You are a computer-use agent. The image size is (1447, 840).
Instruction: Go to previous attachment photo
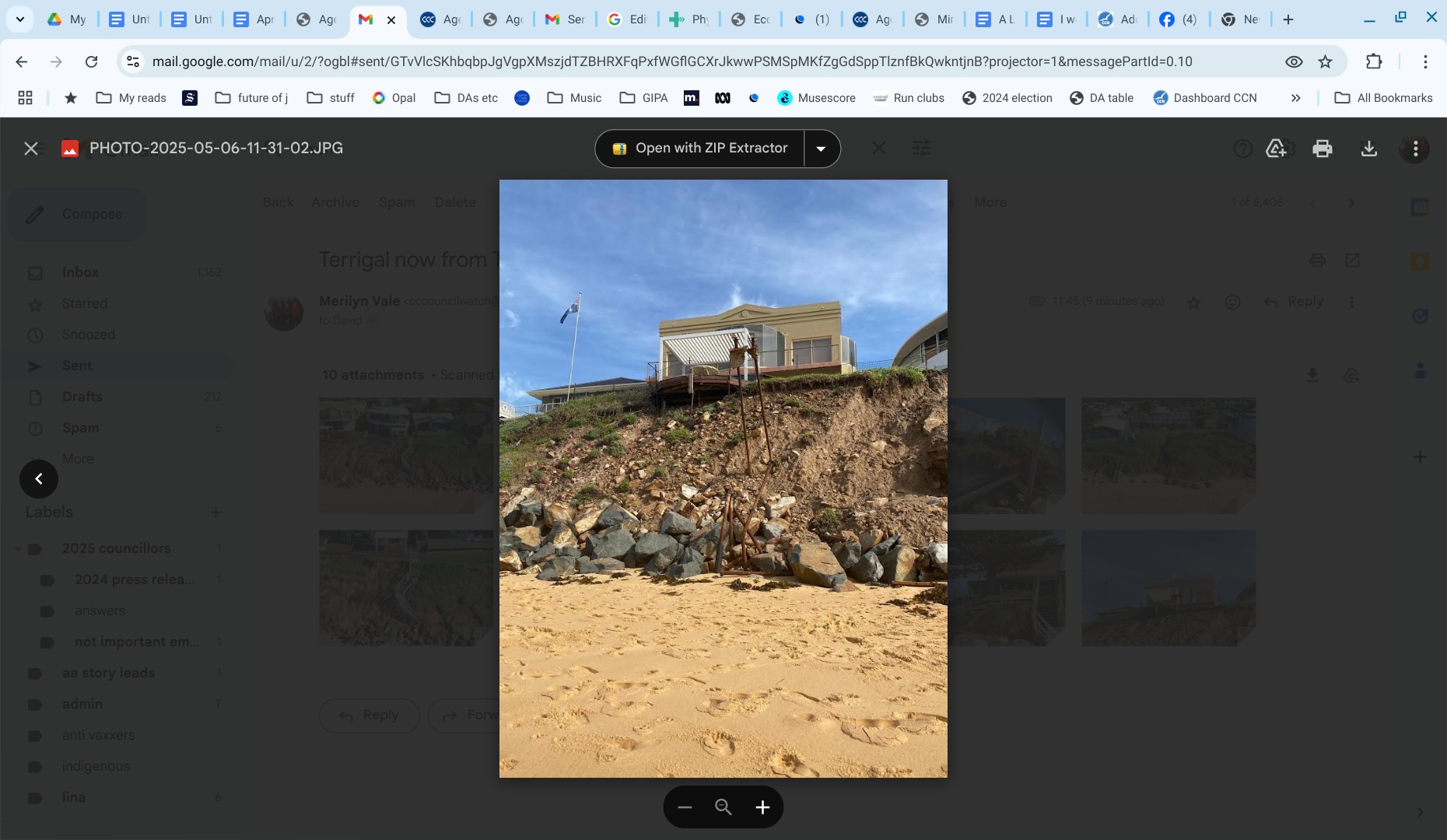click(x=39, y=479)
